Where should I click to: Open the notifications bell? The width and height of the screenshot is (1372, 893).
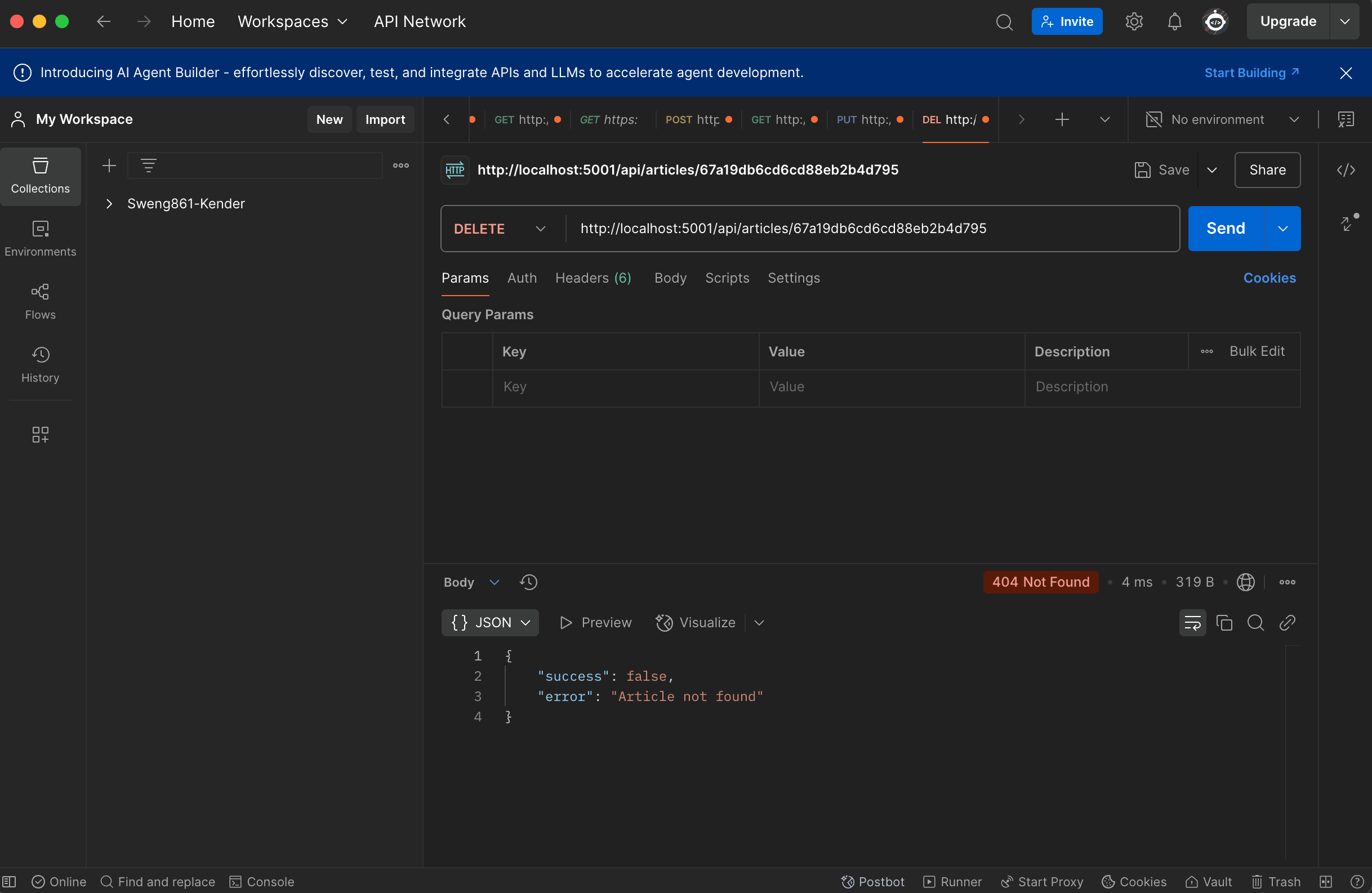click(1174, 22)
